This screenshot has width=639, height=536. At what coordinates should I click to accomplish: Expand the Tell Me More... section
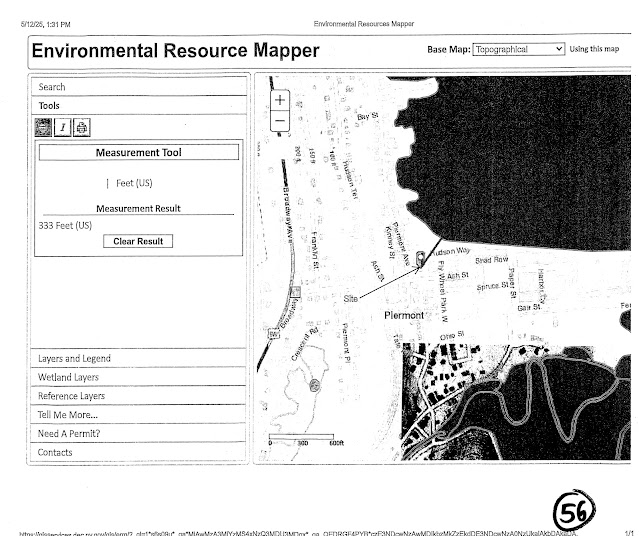click(138, 415)
